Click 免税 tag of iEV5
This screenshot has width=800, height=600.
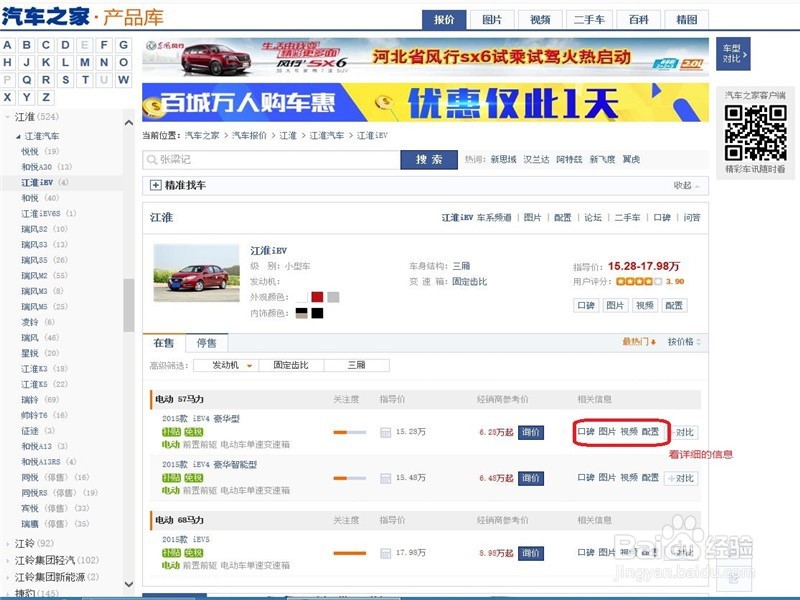pyautogui.click(x=194, y=553)
